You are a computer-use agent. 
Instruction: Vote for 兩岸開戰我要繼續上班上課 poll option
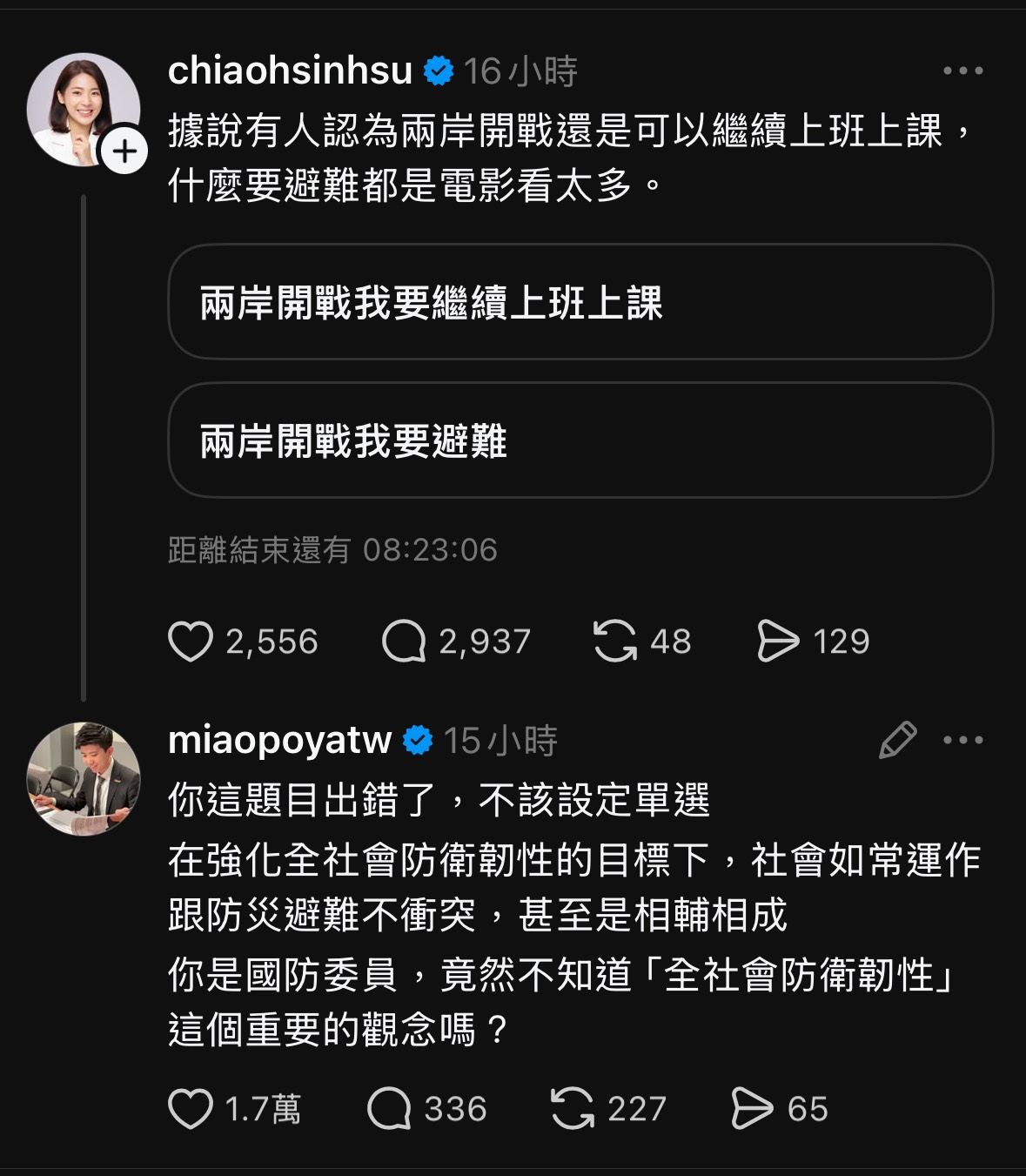(x=580, y=302)
